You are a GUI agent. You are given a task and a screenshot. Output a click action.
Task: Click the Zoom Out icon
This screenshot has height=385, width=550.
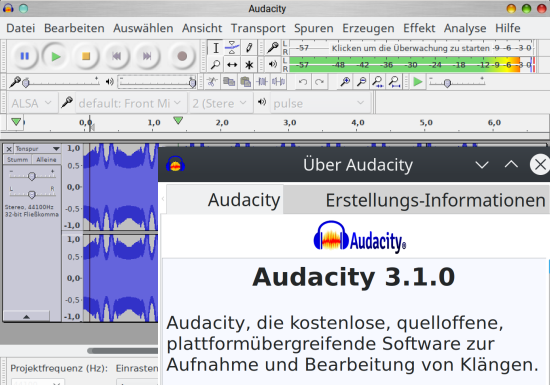[x=361, y=82]
